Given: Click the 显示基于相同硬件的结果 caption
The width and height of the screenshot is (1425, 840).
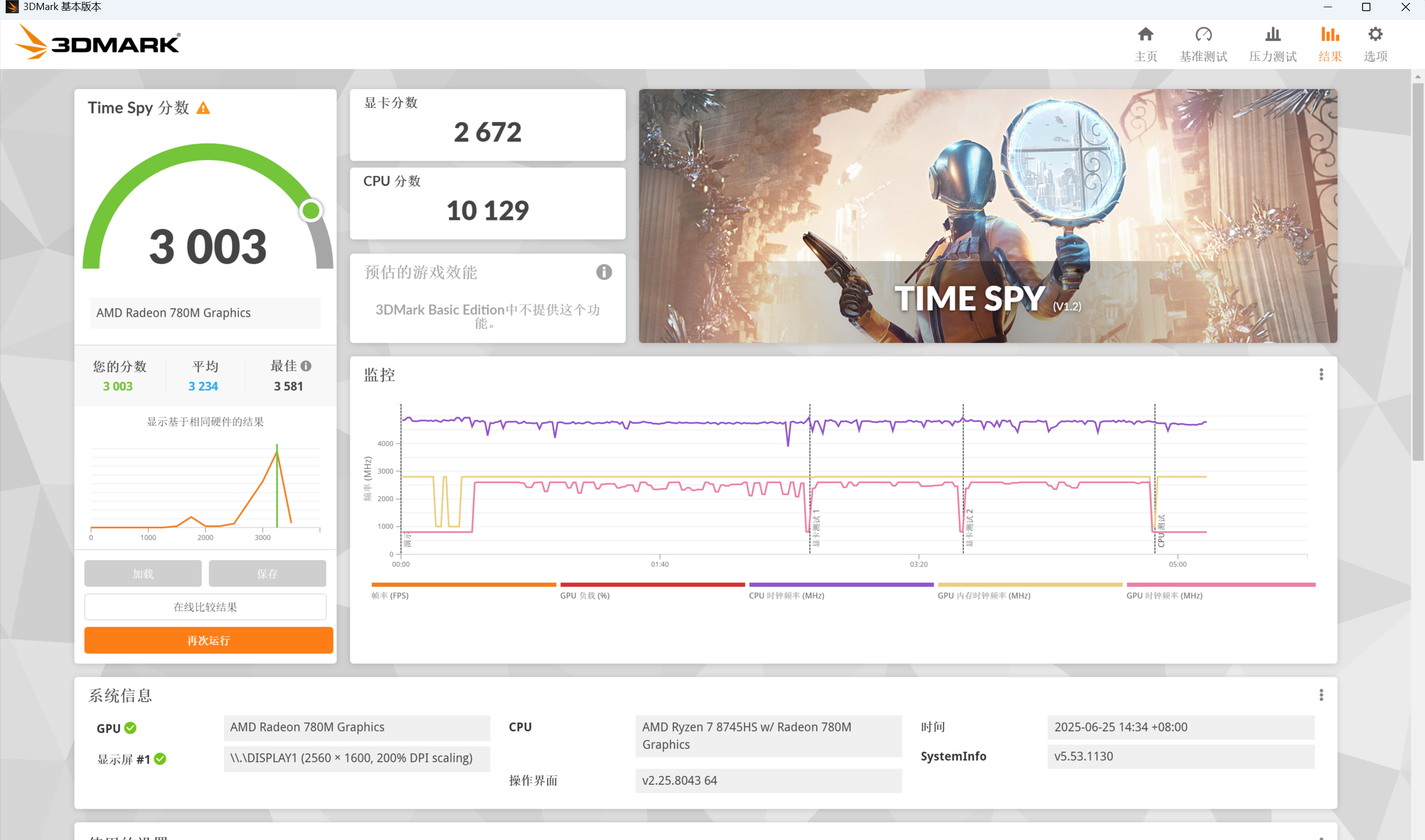Looking at the screenshot, I should (x=205, y=422).
